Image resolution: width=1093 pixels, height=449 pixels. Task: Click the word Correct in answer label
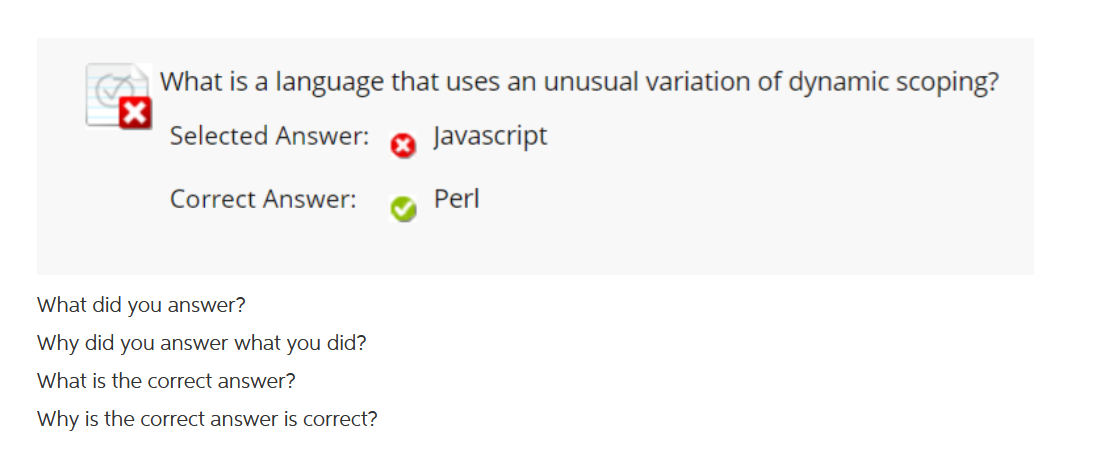(x=213, y=199)
